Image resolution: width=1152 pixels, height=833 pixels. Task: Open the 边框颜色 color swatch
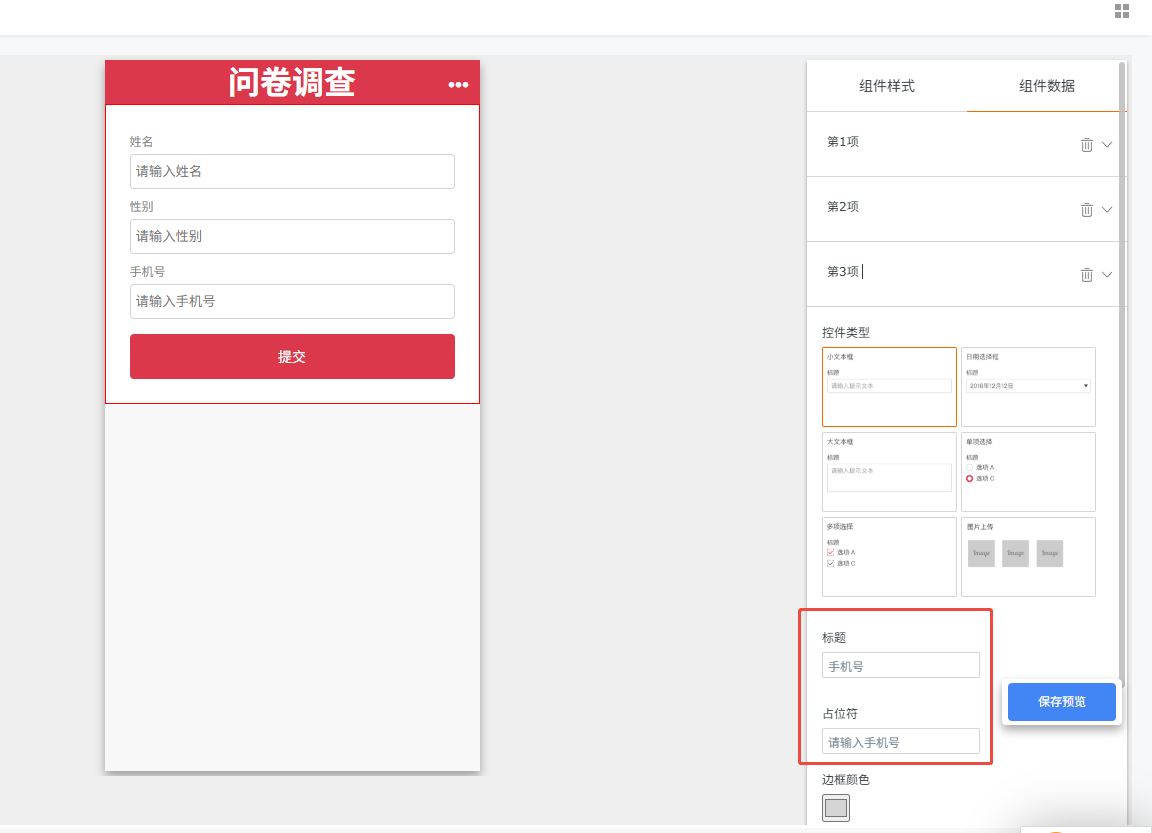tap(836, 808)
